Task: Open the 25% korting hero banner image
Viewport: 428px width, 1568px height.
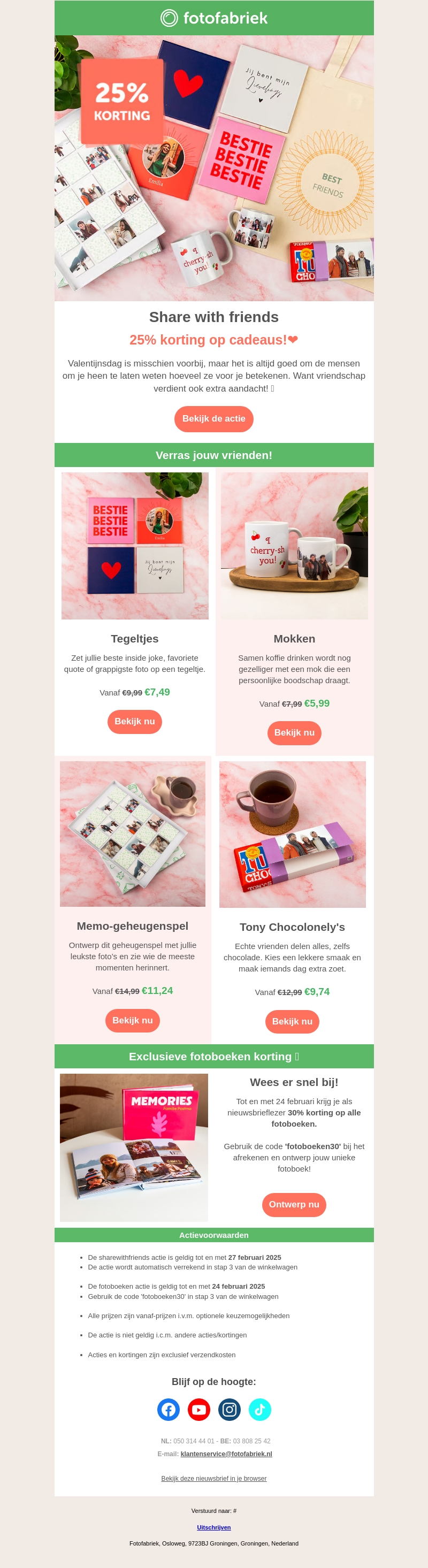Action: pos(213,168)
